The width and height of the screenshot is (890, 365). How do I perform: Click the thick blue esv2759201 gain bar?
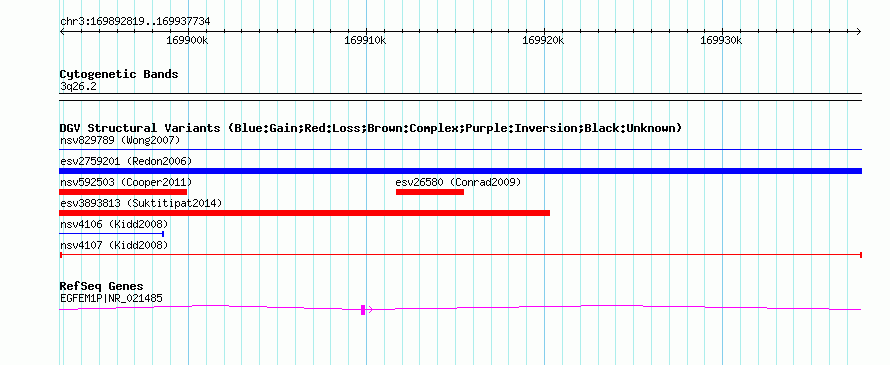(x=460, y=171)
